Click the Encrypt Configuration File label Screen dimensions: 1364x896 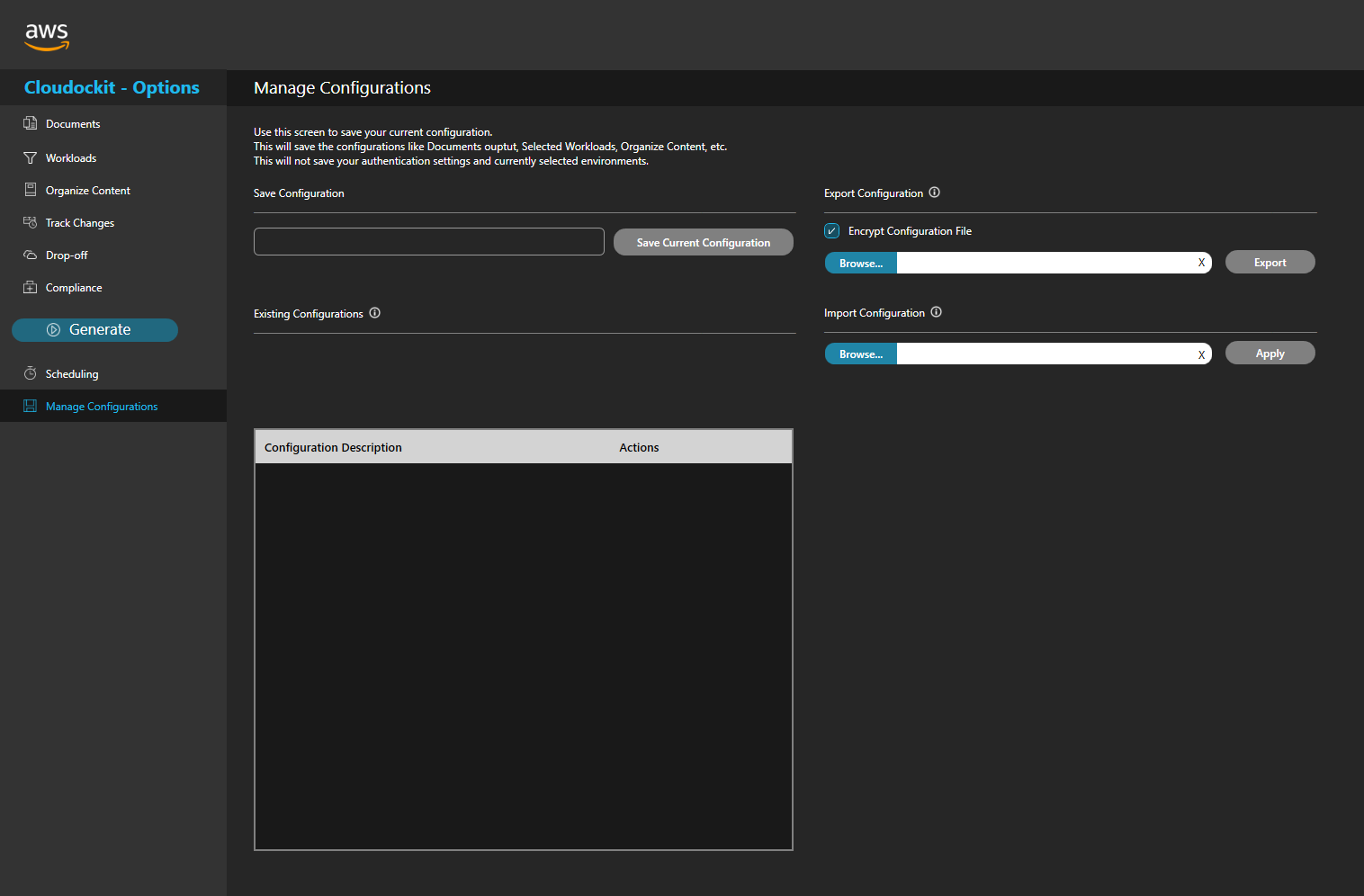[910, 231]
